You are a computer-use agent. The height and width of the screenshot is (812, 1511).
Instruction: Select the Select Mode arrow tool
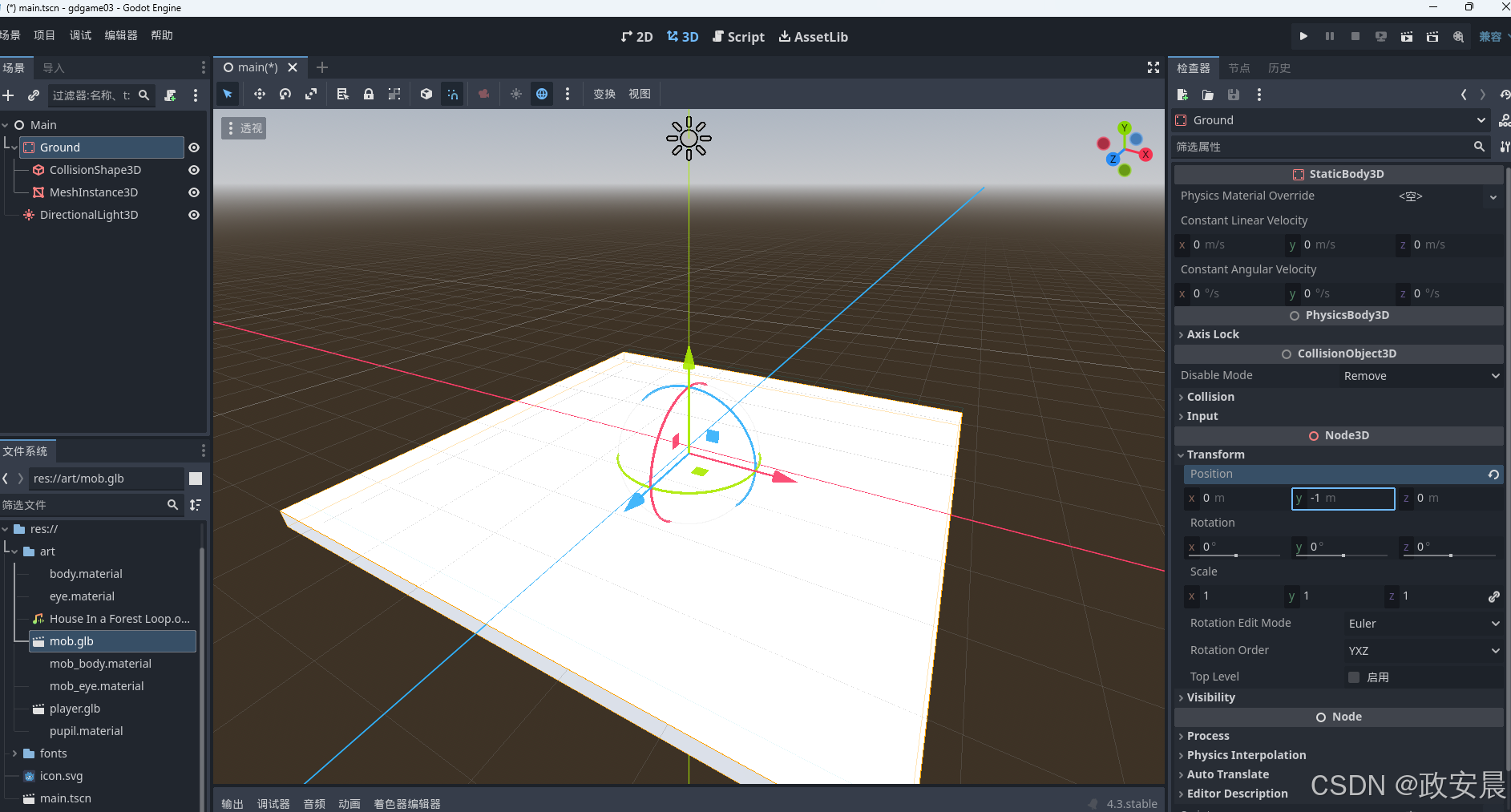click(228, 94)
